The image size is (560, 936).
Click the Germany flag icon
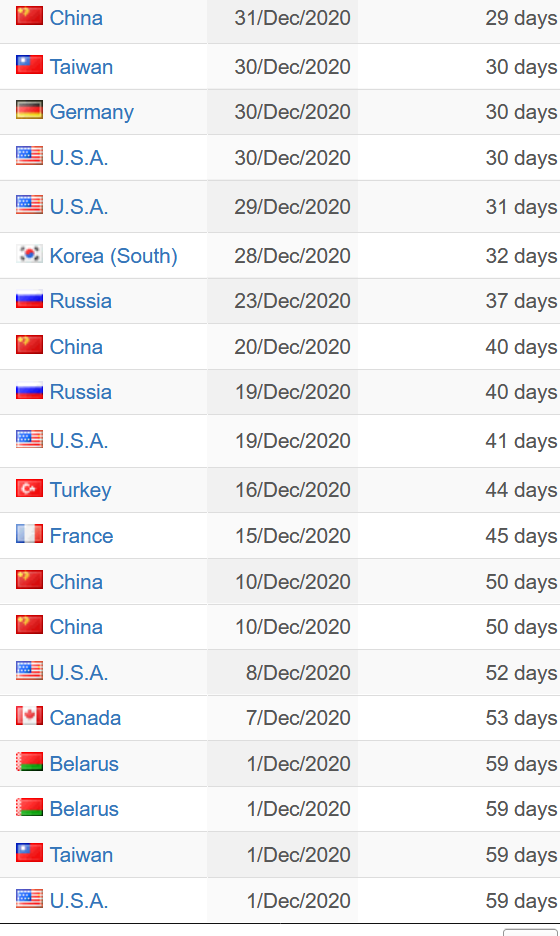click(x=29, y=110)
